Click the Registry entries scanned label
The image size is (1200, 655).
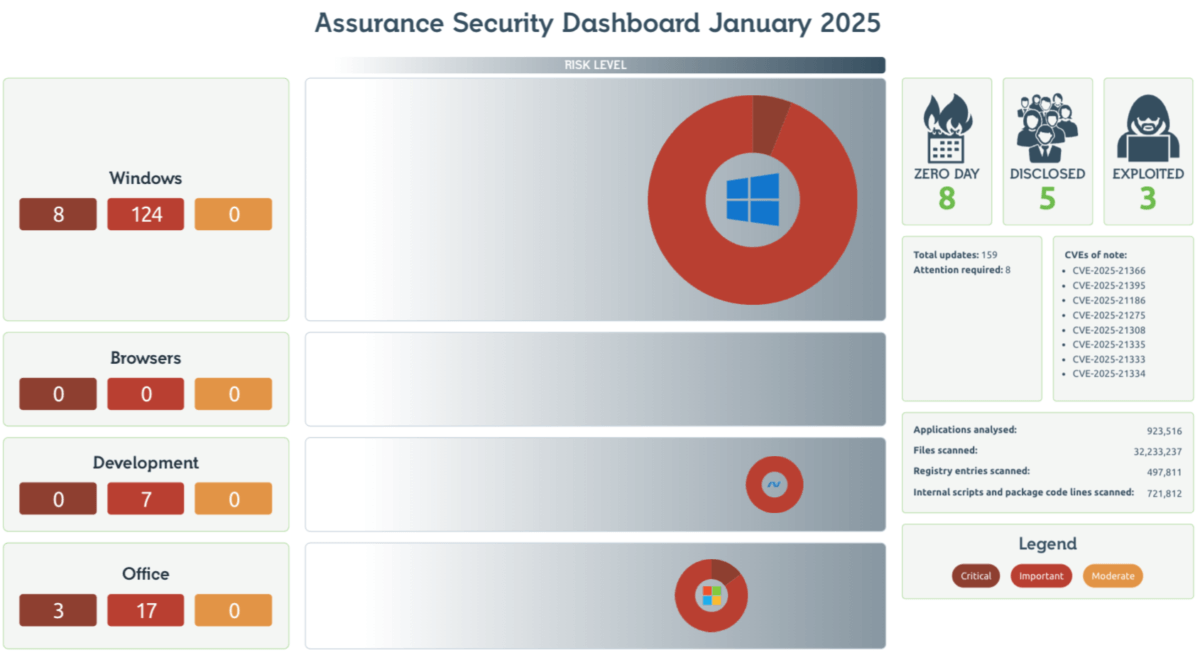point(971,470)
